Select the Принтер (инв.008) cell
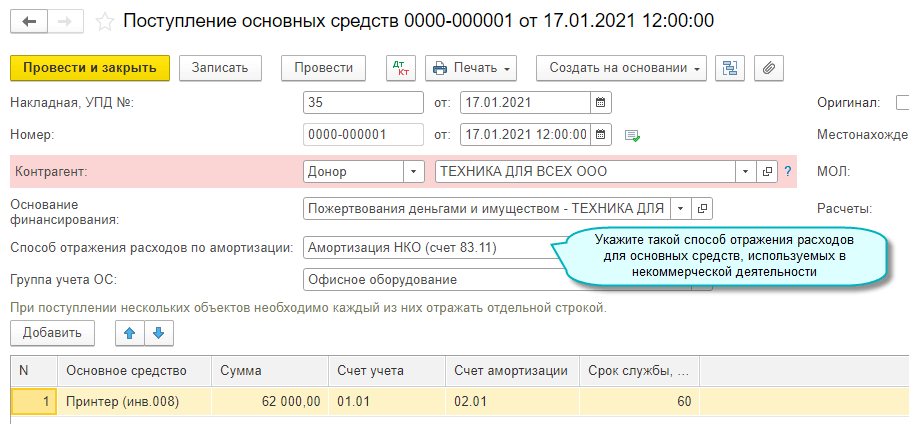The width and height of the screenshot is (909, 424). [x=134, y=401]
